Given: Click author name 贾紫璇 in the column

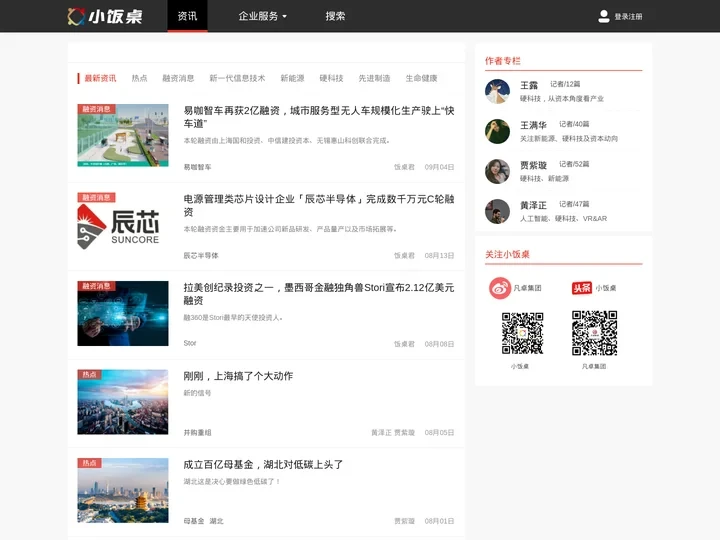Looking at the screenshot, I should pos(533,165).
